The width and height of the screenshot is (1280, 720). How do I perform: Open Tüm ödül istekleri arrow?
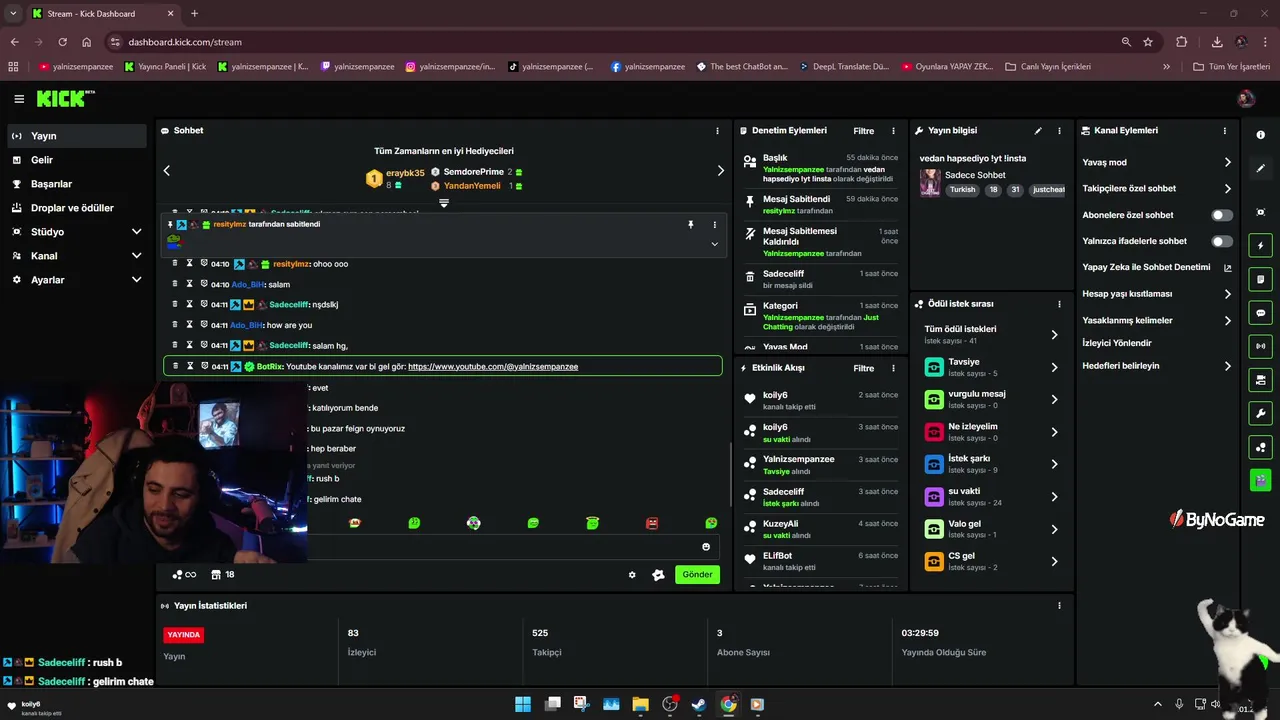tap(1054, 335)
